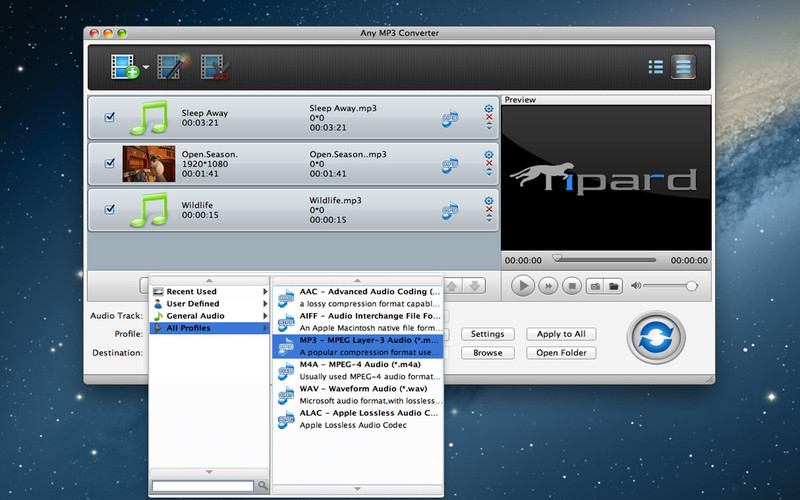Open the Recent Used profile category
Image resolution: width=800 pixels, height=500 pixels.
pyautogui.click(x=210, y=291)
